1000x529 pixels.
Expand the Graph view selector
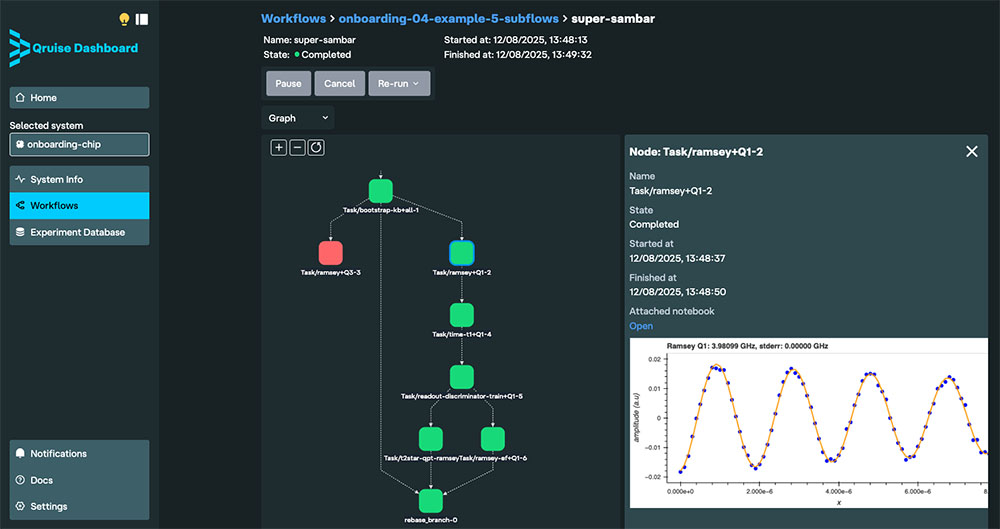coord(298,118)
